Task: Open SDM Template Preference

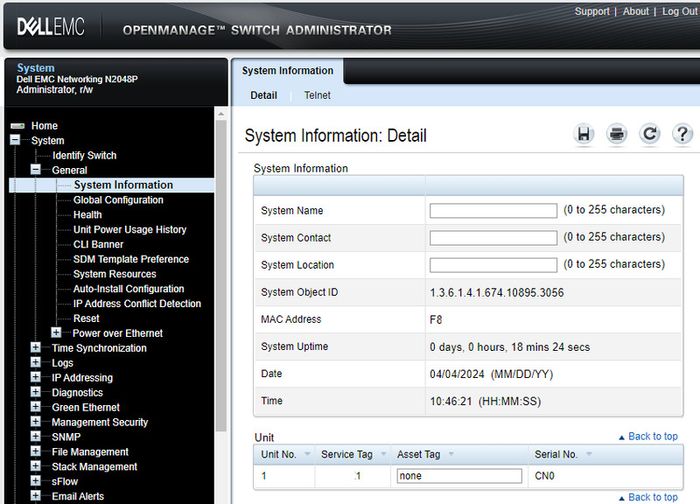Action: 131,259
